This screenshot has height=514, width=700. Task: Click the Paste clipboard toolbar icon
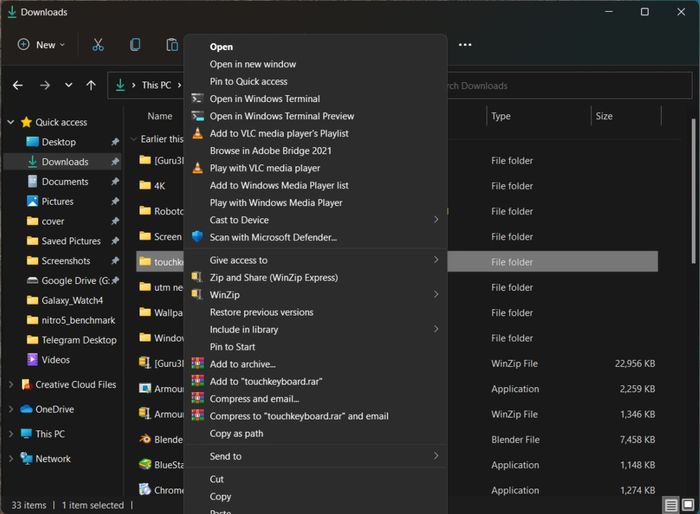172,45
